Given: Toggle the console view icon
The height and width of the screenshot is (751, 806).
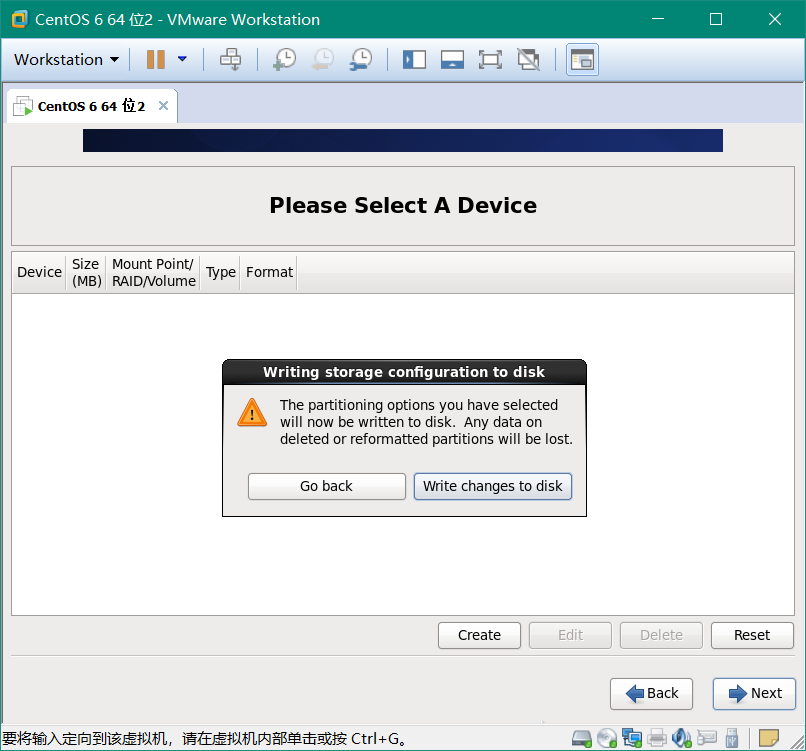Looking at the screenshot, I should (x=582, y=60).
